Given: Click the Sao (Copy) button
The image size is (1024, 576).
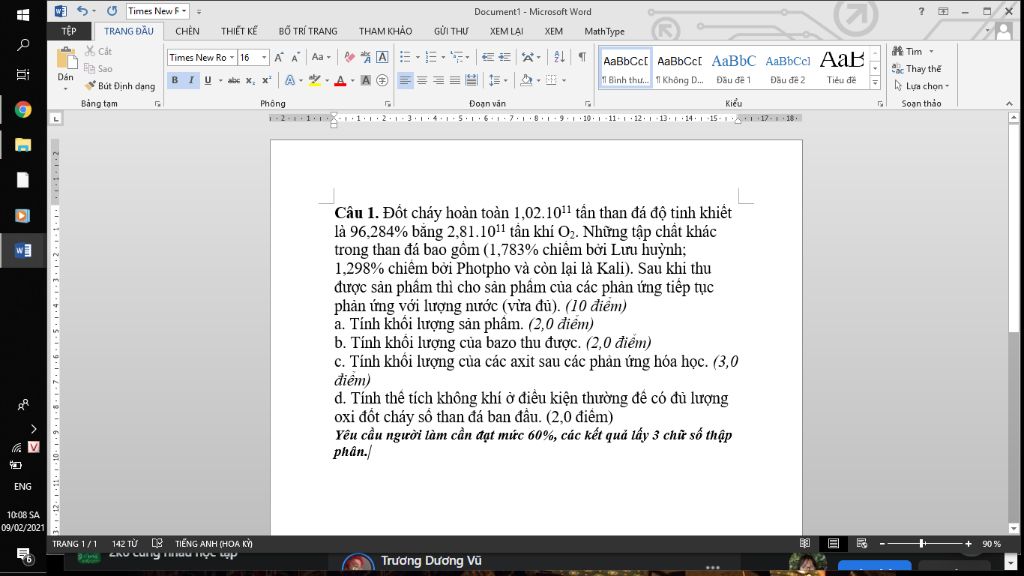Looking at the screenshot, I should coord(98,69).
